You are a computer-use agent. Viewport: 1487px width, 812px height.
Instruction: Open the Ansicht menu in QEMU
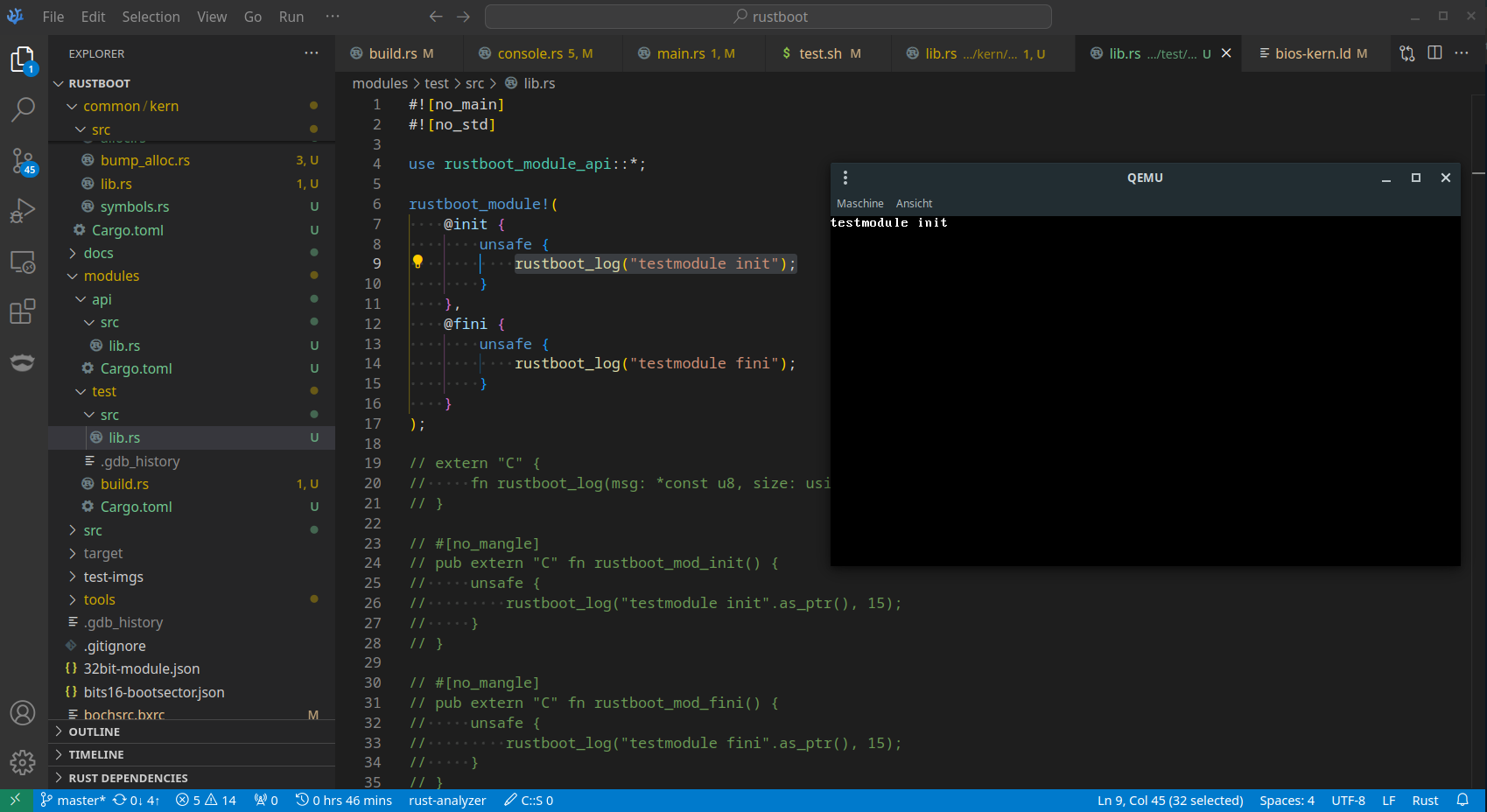[914, 203]
